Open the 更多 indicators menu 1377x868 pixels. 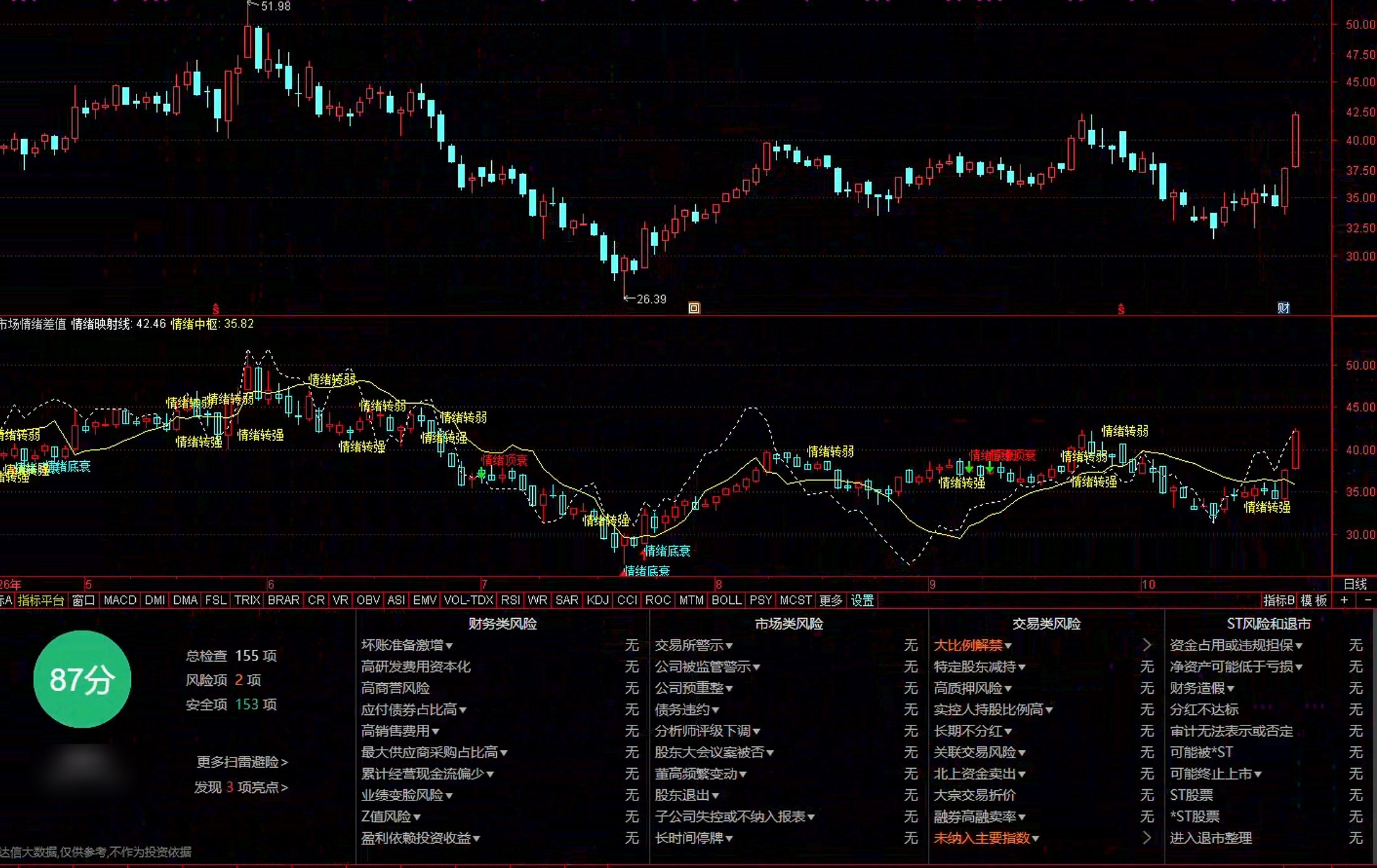[831, 600]
